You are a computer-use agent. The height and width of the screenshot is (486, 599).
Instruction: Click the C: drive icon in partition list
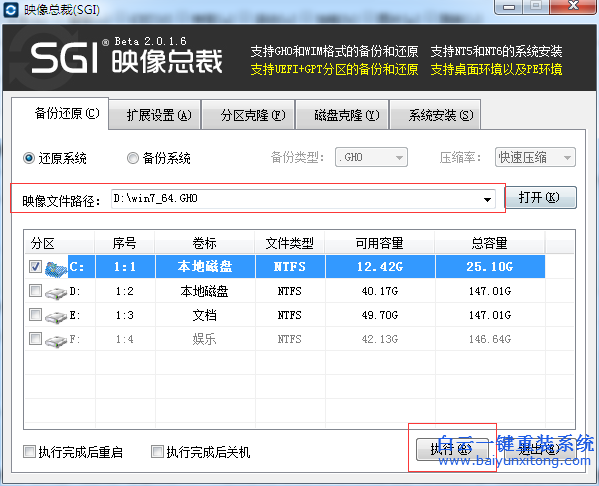click(56, 269)
